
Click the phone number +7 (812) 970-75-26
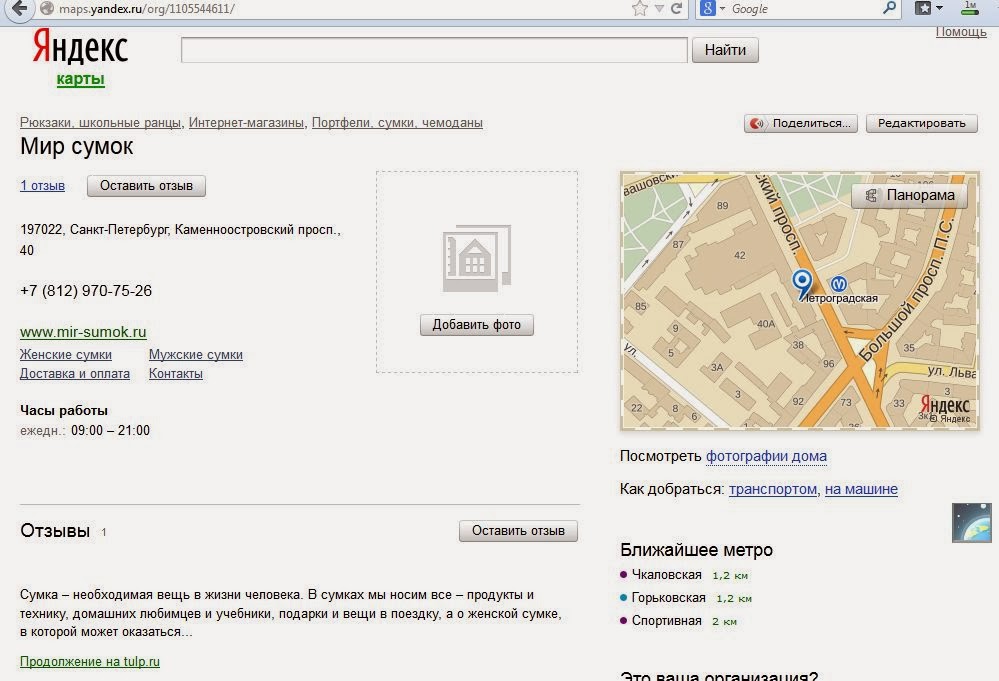[x=86, y=291]
